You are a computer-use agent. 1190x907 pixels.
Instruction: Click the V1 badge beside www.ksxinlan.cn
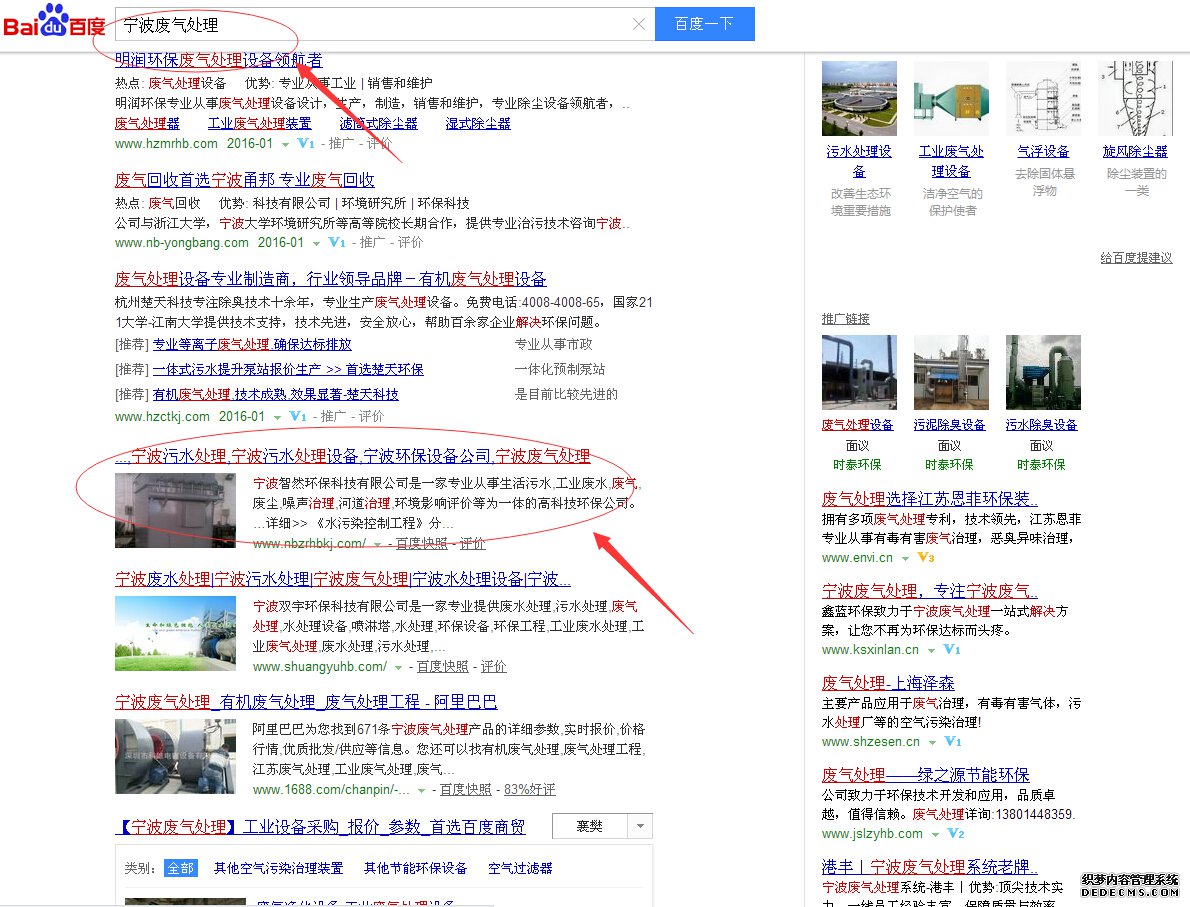pyautogui.click(x=952, y=649)
